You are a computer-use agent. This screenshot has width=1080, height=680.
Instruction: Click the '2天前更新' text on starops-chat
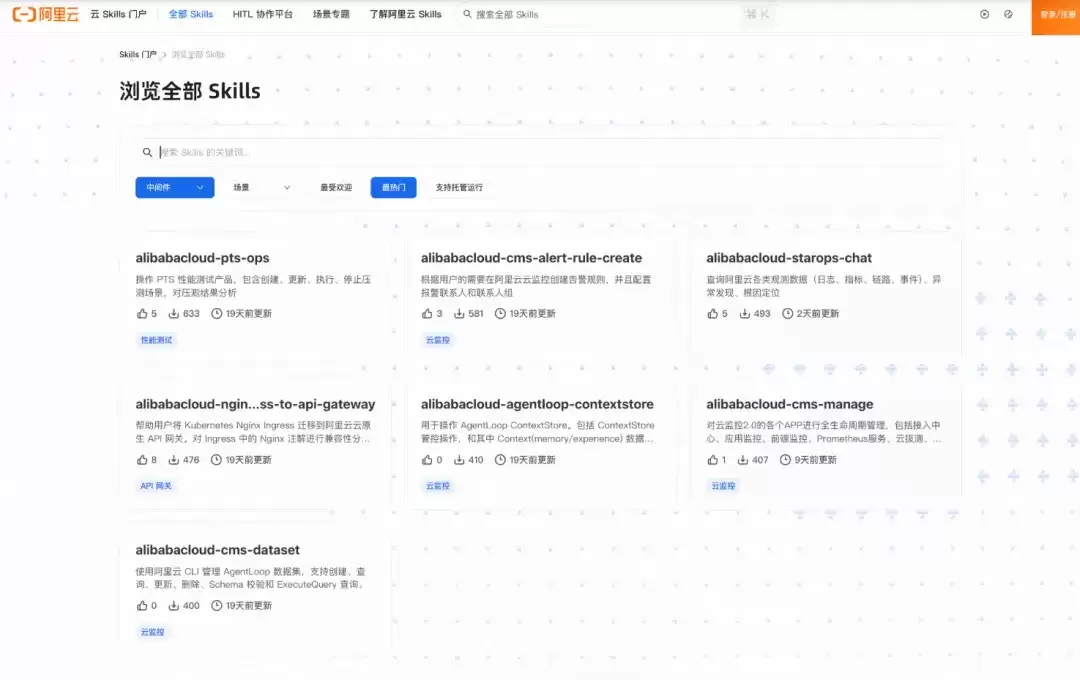tap(818, 313)
